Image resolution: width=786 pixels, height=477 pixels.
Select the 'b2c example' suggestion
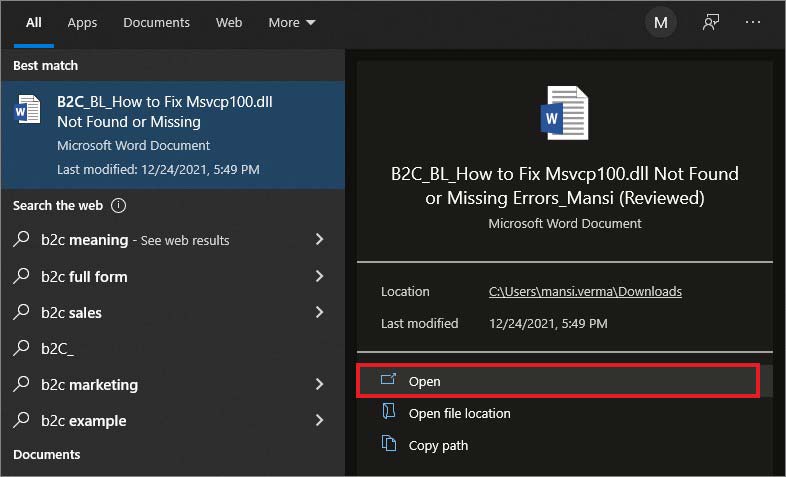tap(173, 420)
